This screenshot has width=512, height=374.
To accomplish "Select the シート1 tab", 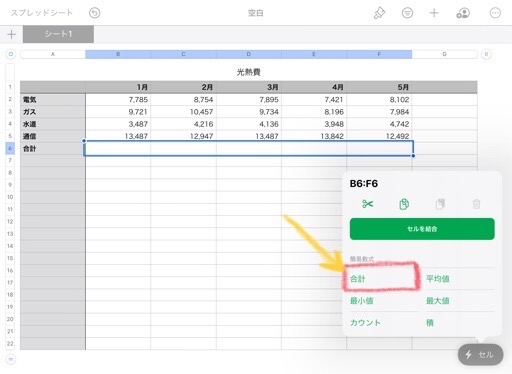I will pos(58,34).
